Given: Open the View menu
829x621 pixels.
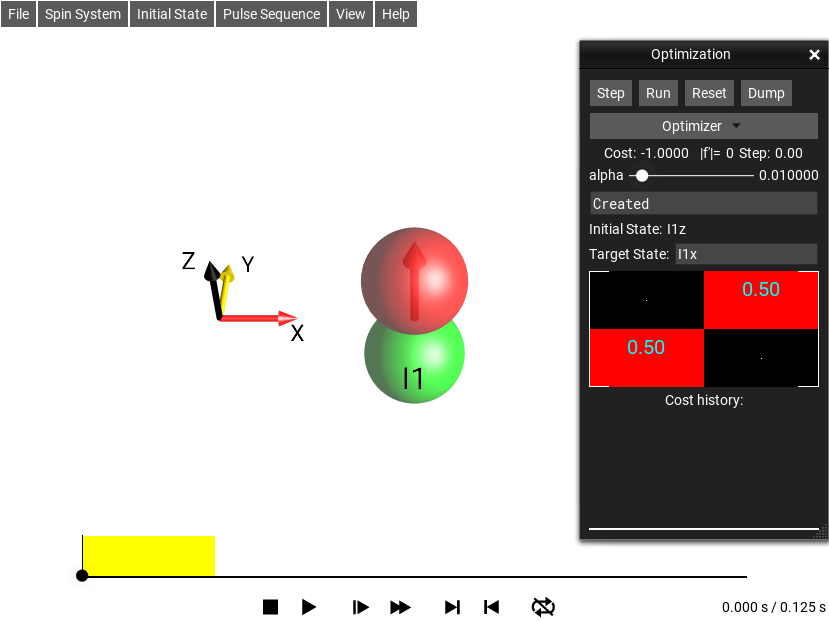Looking at the screenshot, I should click(x=351, y=14).
